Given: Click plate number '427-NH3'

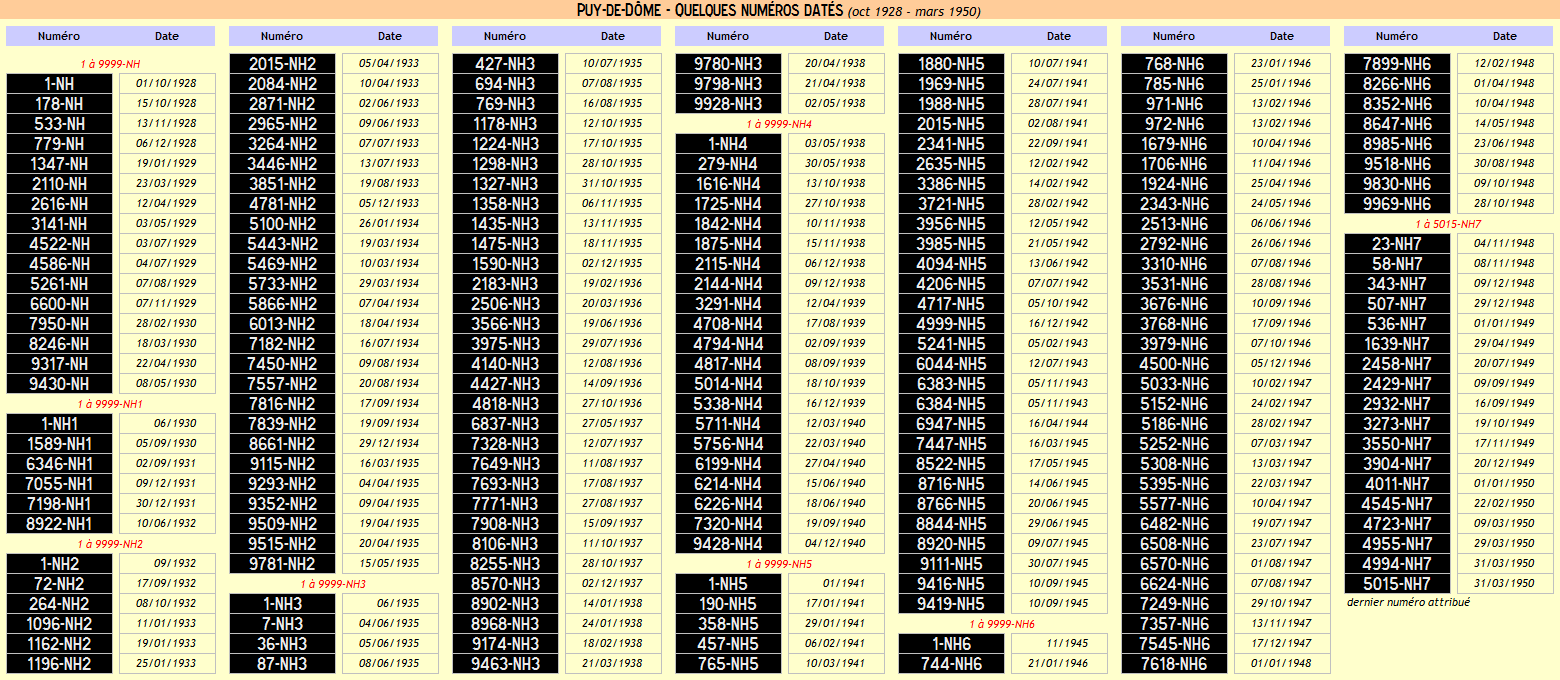Looking at the screenshot, I should click(x=505, y=64).
